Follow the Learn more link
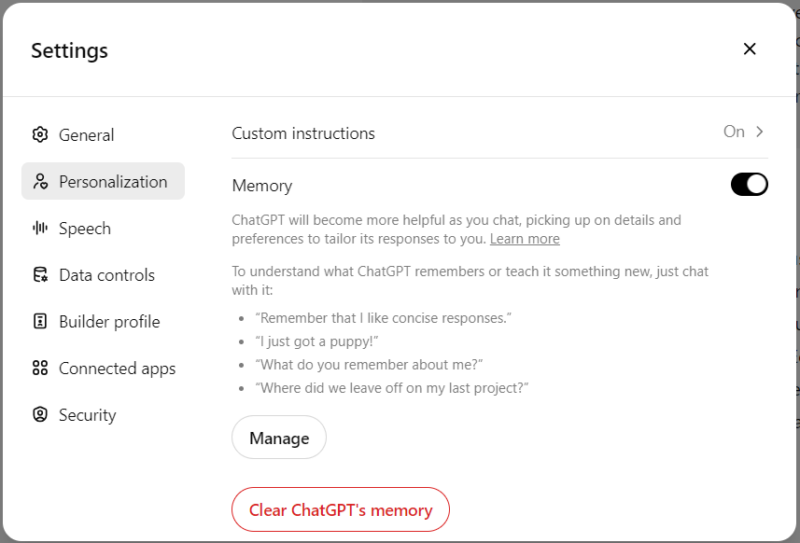The width and height of the screenshot is (800, 543). click(x=524, y=239)
